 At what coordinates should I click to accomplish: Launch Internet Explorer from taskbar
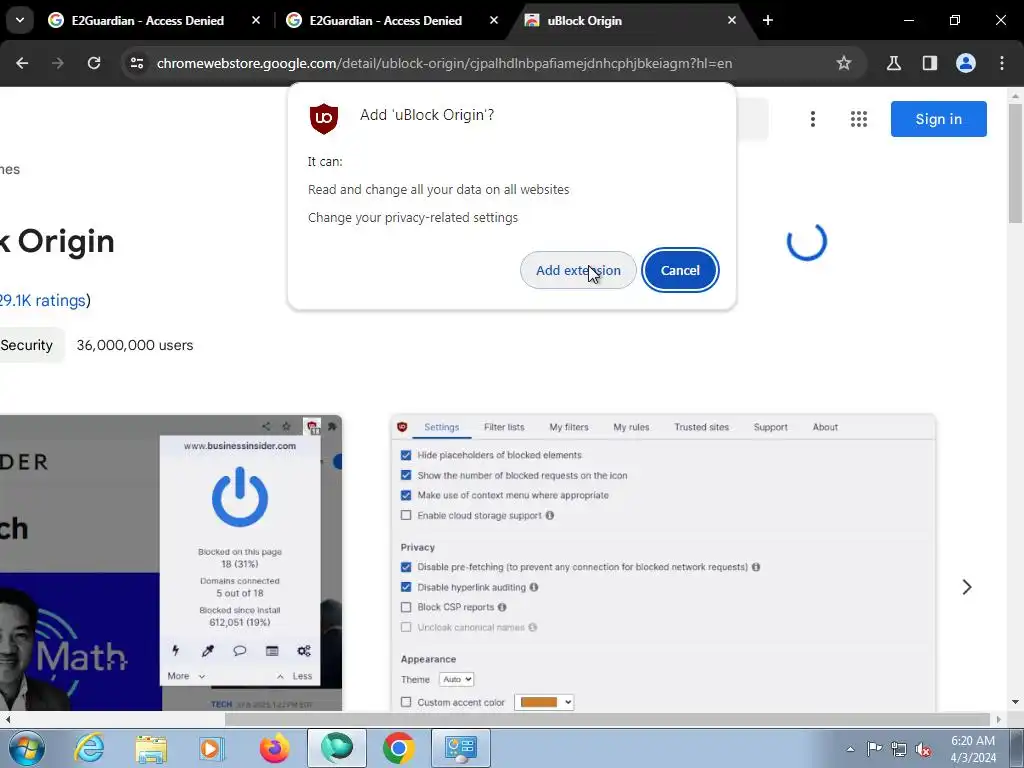click(x=89, y=748)
